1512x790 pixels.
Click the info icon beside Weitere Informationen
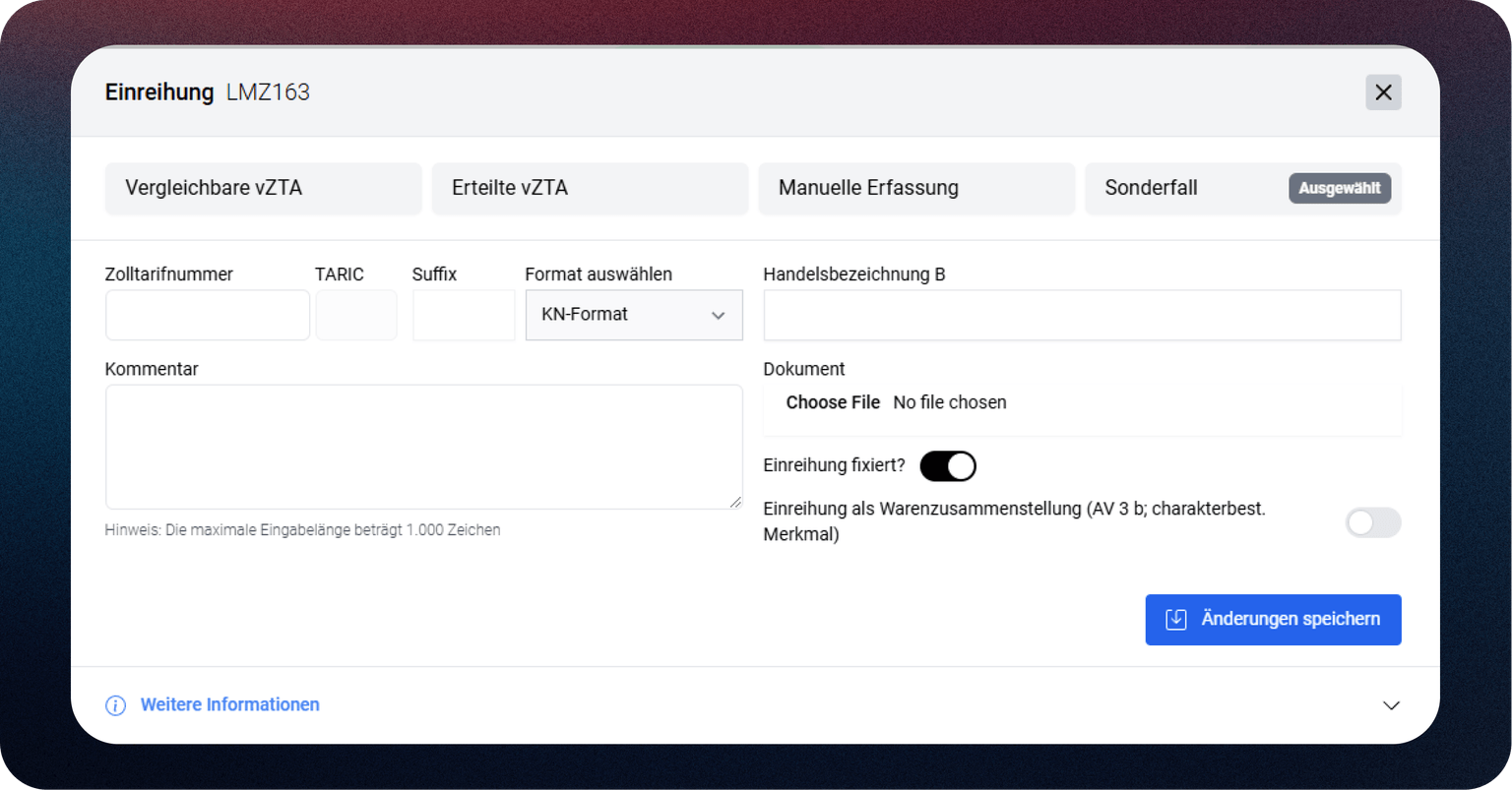click(115, 705)
